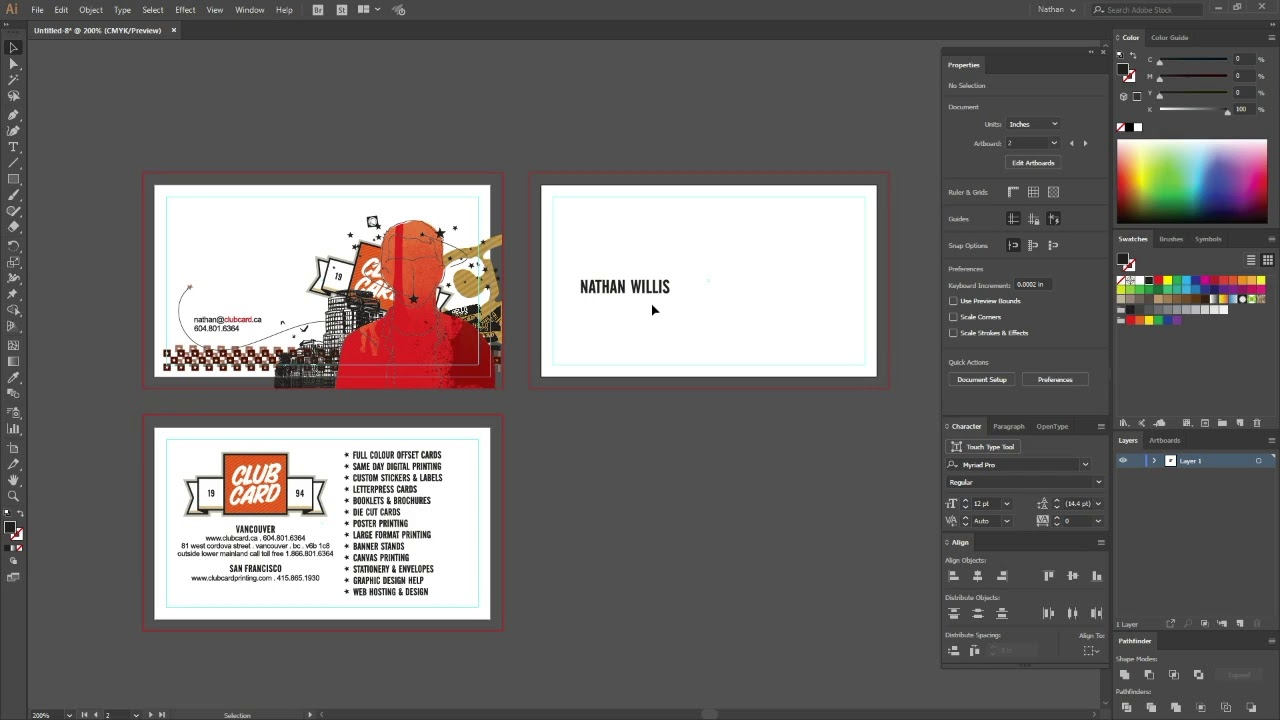Open the 200% zoom level dropdown

click(69, 715)
